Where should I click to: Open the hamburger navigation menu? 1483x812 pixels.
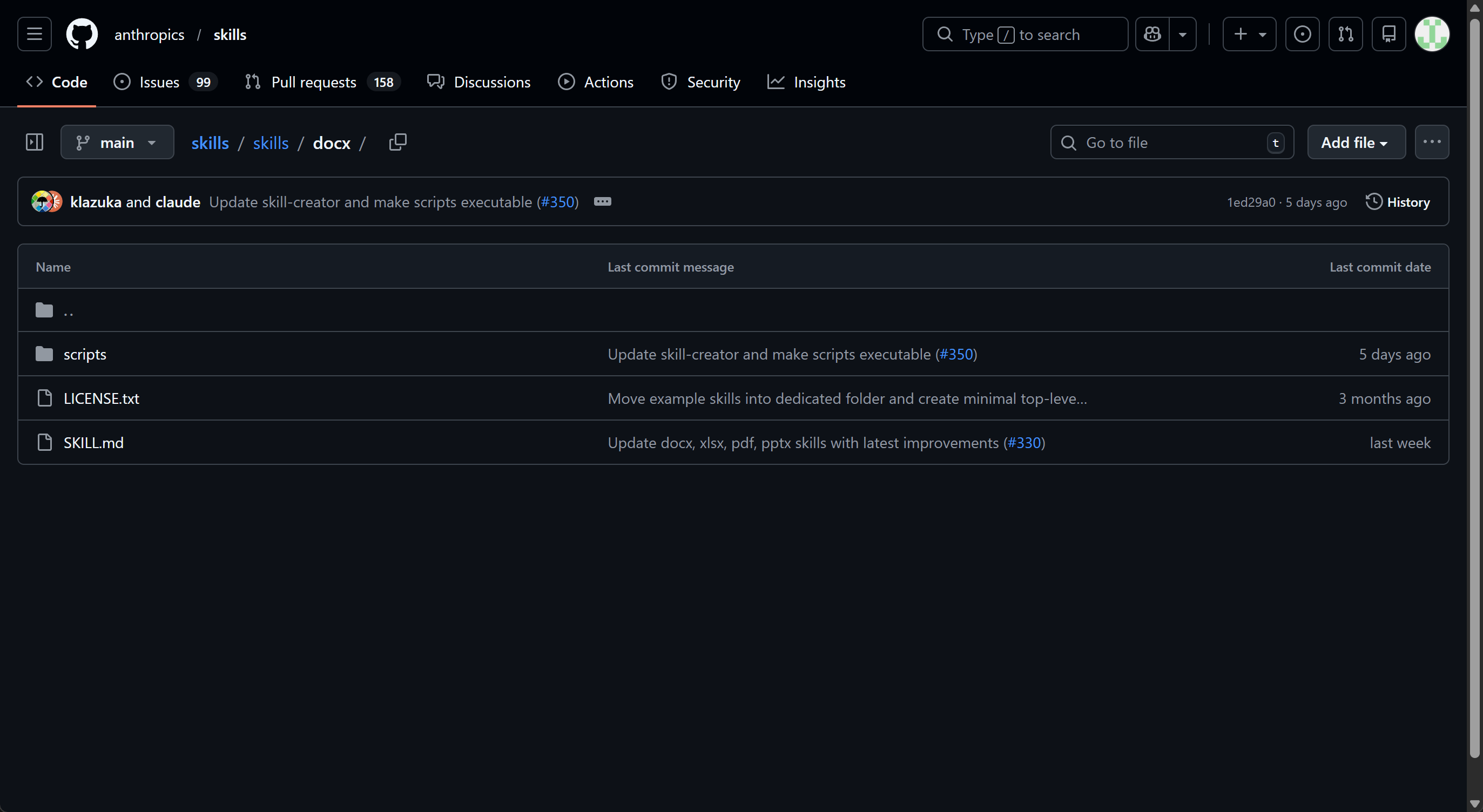coord(34,34)
